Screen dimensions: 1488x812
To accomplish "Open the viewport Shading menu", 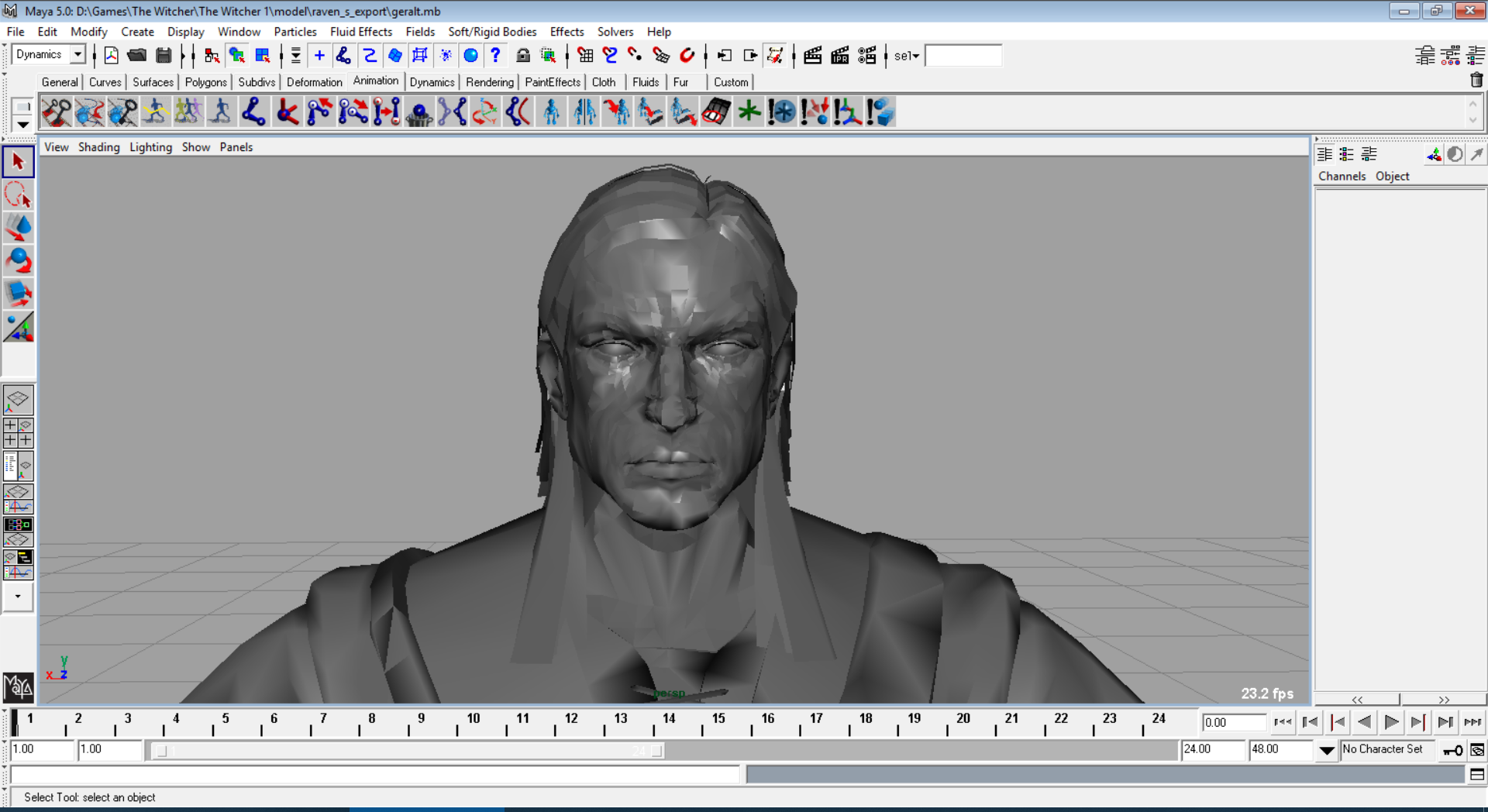I will pyautogui.click(x=98, y=147).
